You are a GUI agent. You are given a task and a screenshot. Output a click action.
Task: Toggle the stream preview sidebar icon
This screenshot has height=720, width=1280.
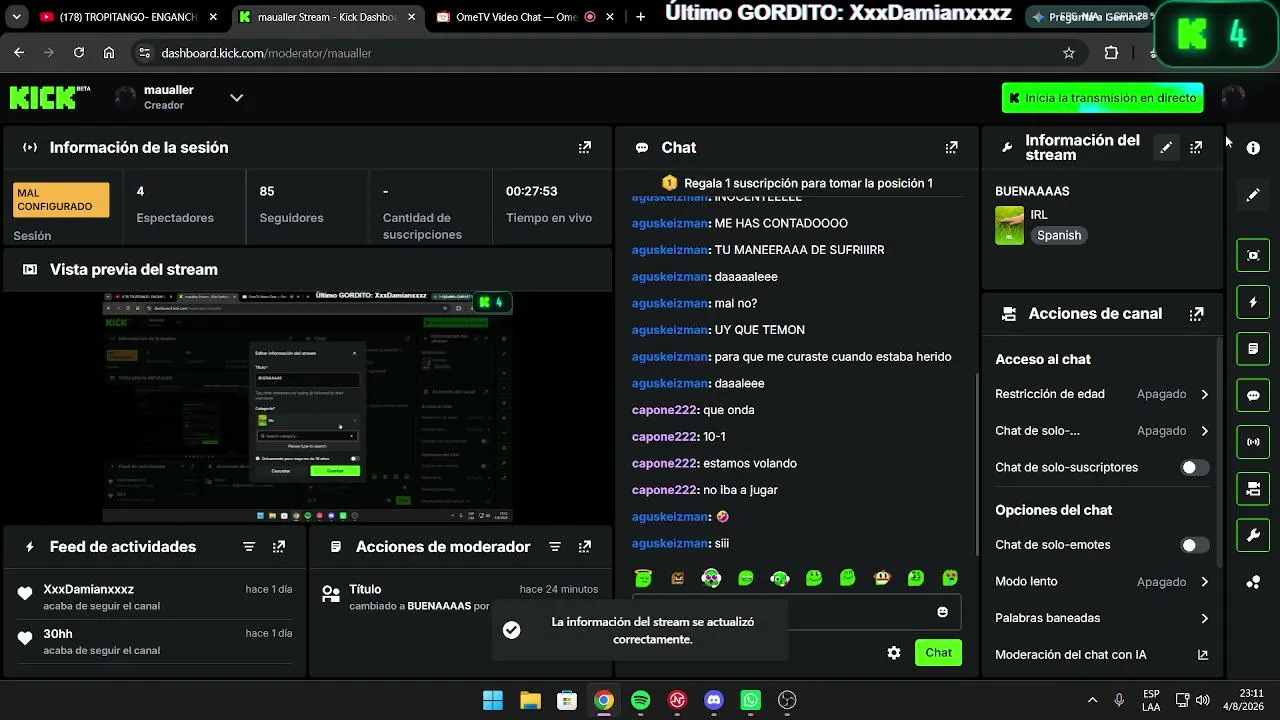[1253, 255]
